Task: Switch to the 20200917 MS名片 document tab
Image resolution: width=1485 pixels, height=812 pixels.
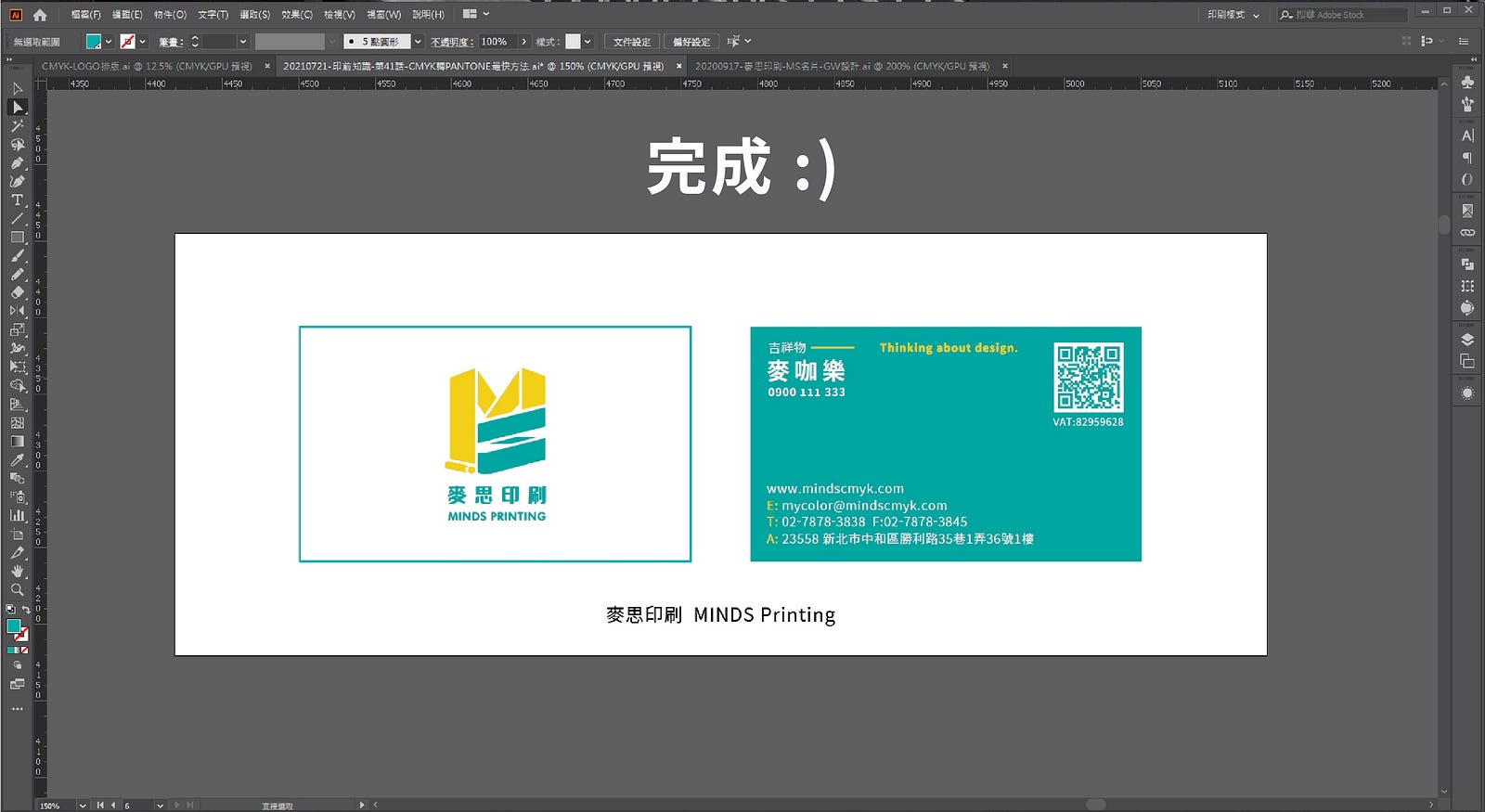Action: (842, 67)
